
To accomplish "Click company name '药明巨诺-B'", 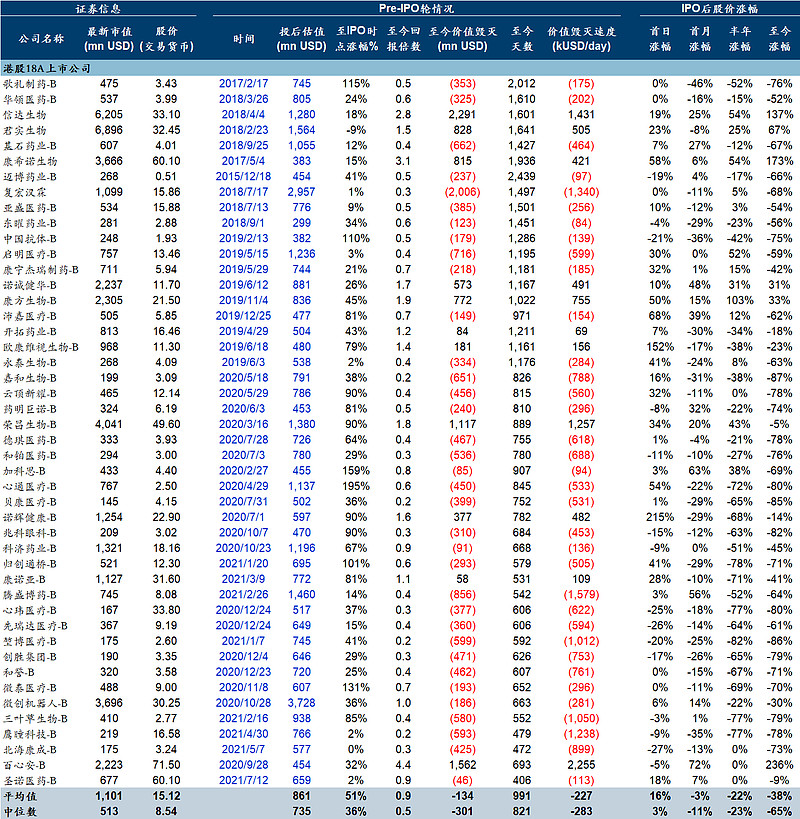I will 30,409.
